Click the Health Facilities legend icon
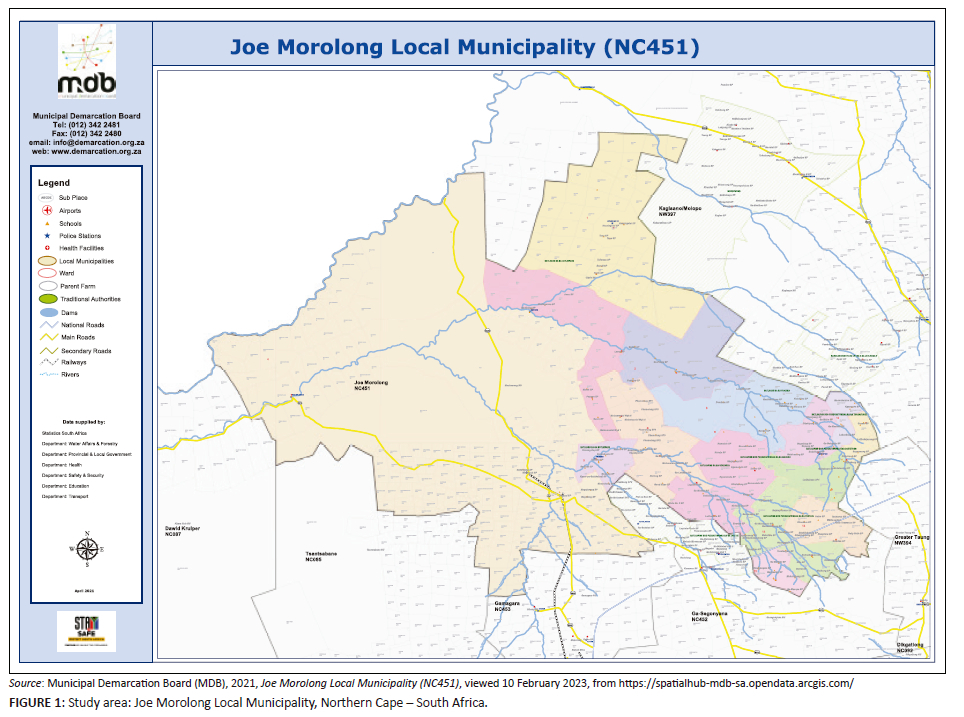This screenshot has width=964, height=717. coord(46,248)
